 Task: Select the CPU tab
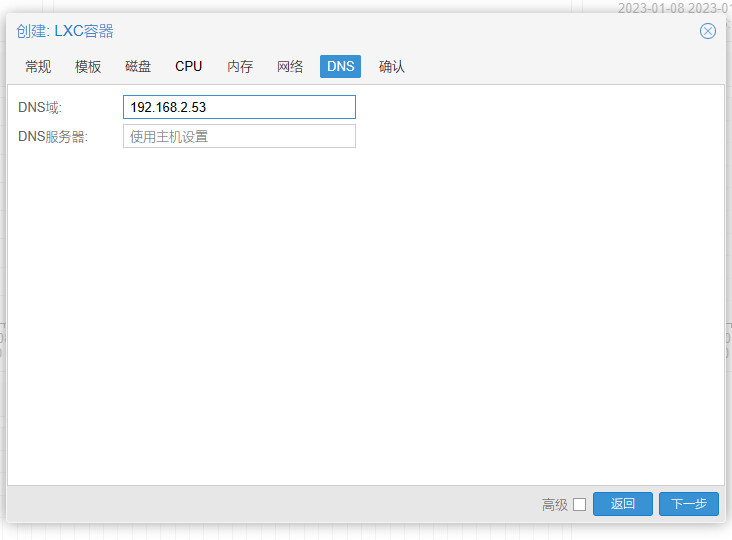(x=189, y=66)
